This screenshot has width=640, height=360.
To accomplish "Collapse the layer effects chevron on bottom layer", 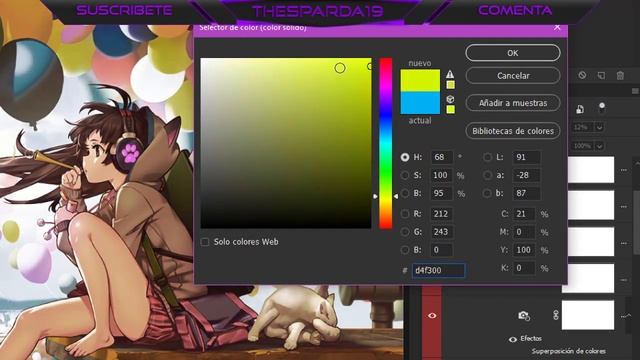I will (x=629, y=315).
